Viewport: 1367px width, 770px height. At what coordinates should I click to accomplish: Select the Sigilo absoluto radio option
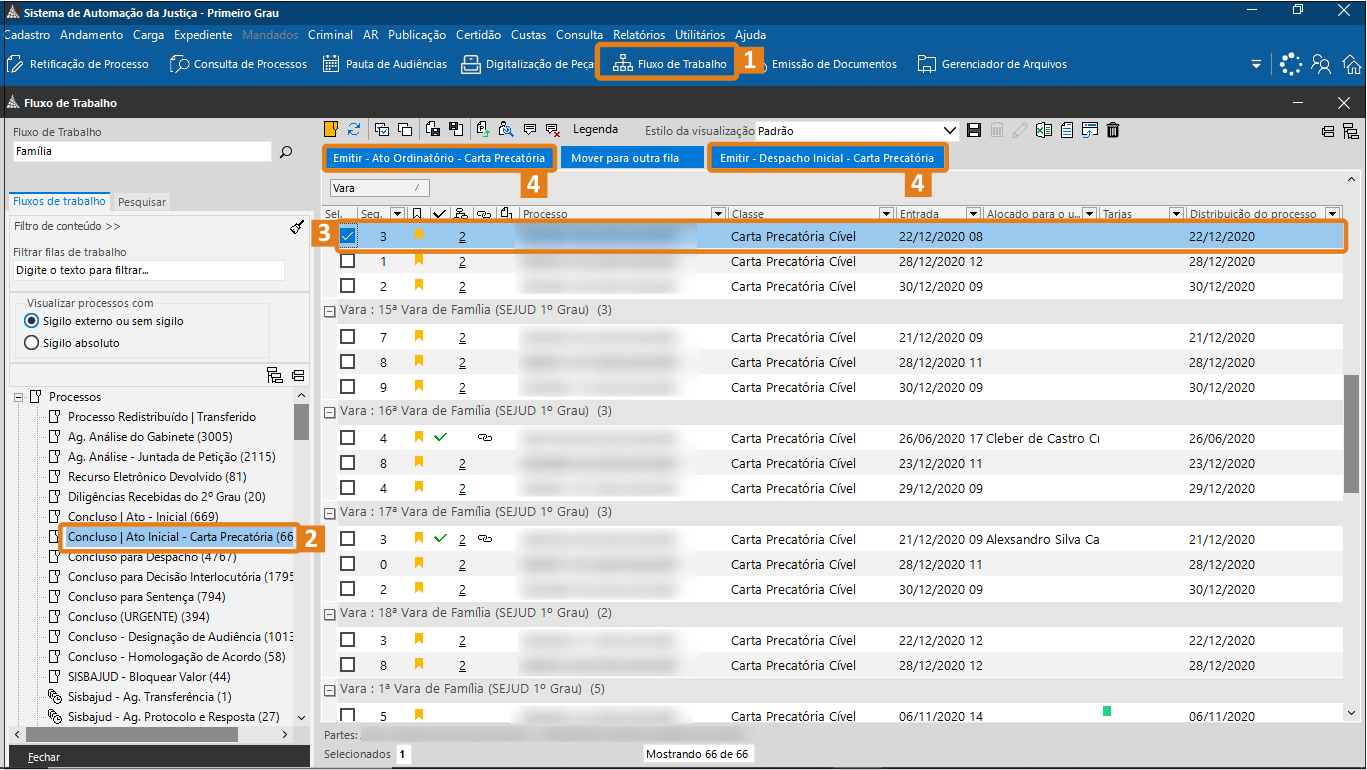click(31, 343)
